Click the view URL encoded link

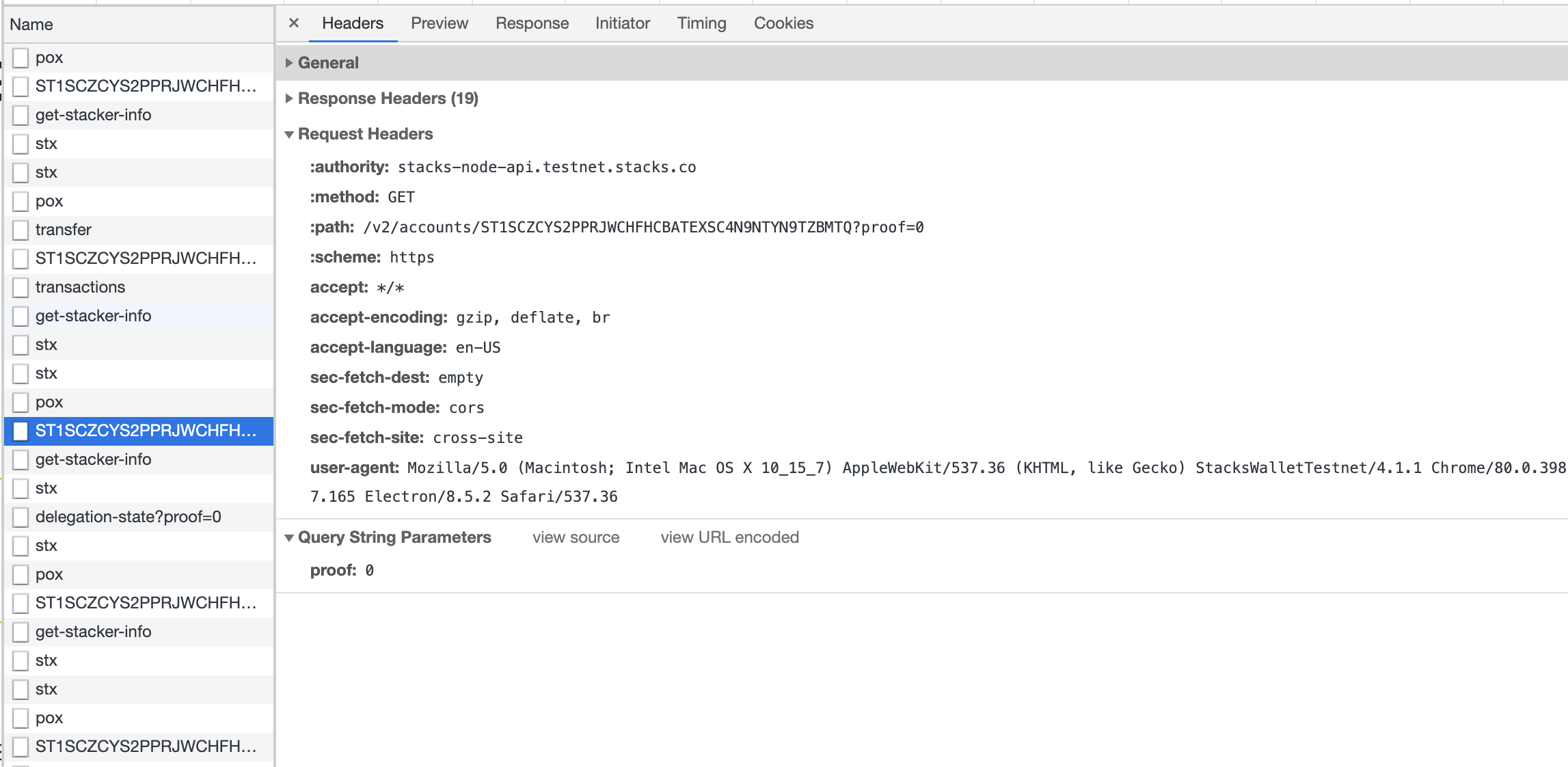tap(729, 537)
